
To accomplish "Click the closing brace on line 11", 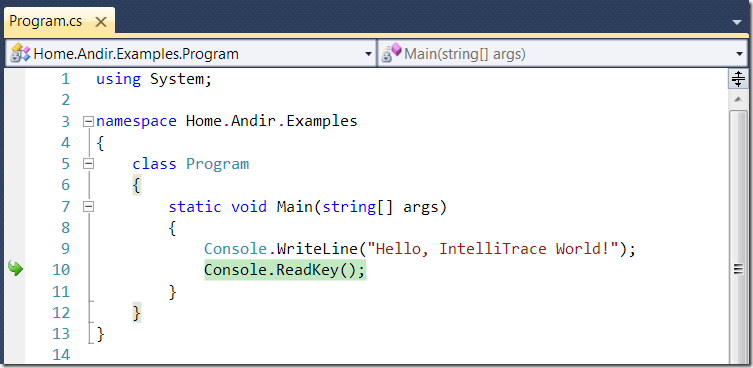I will point(173,292).
